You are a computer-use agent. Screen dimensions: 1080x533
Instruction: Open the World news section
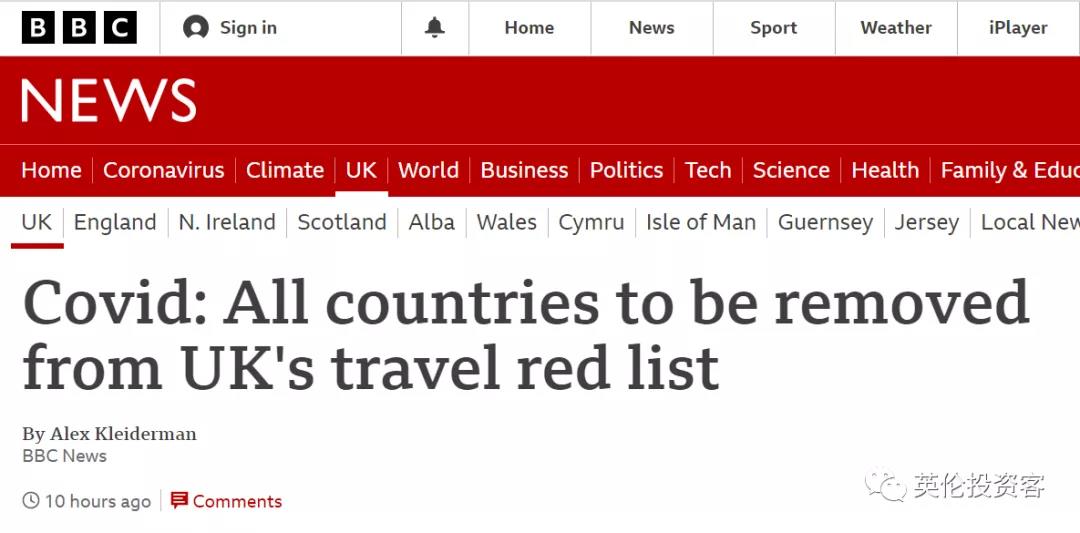tap(428, 170)
